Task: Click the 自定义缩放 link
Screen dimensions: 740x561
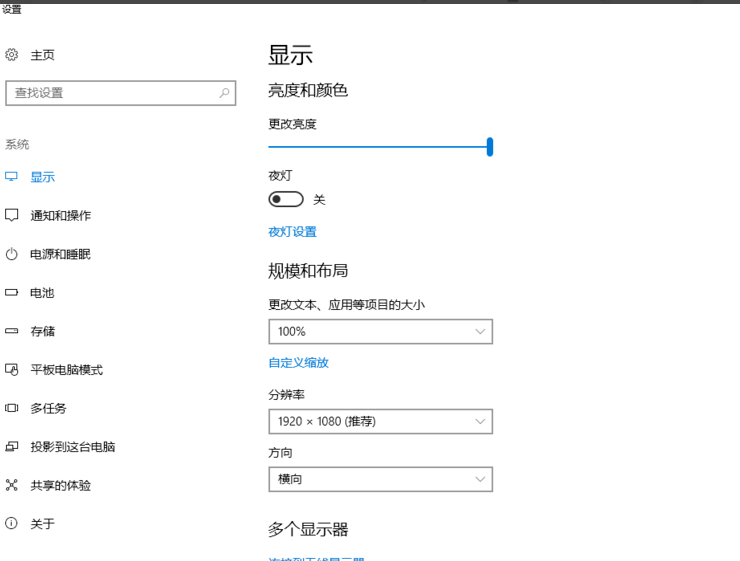Action: 298,363
